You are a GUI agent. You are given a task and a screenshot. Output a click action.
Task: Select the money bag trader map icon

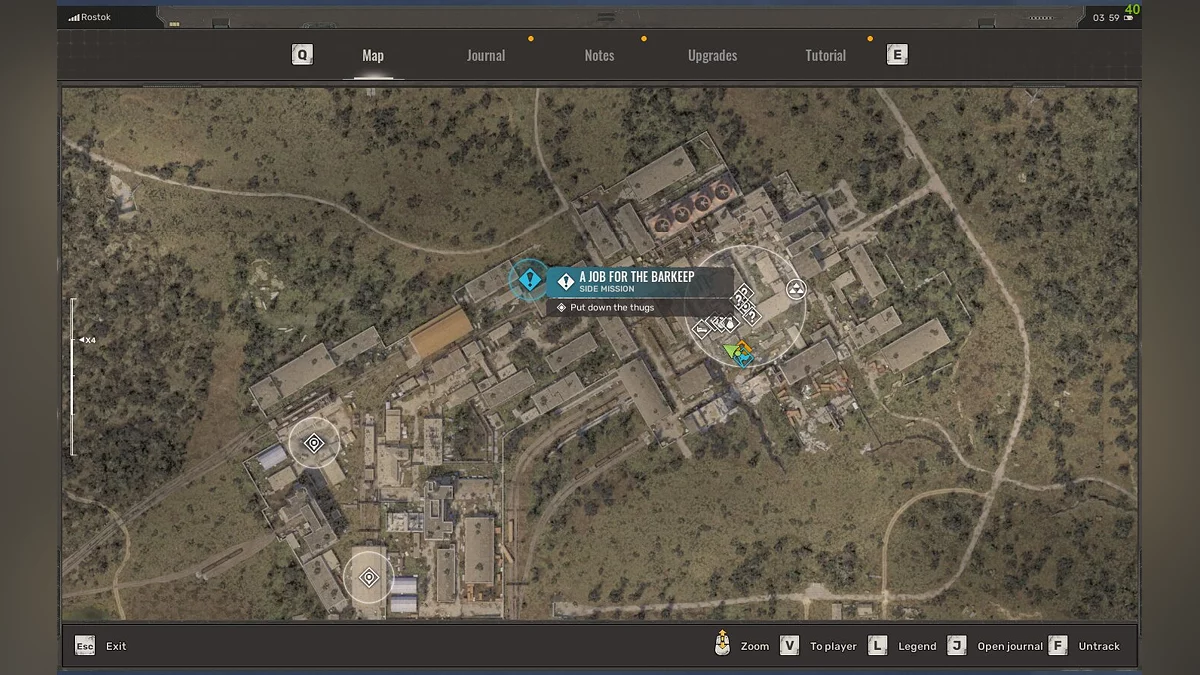[730, 324]
